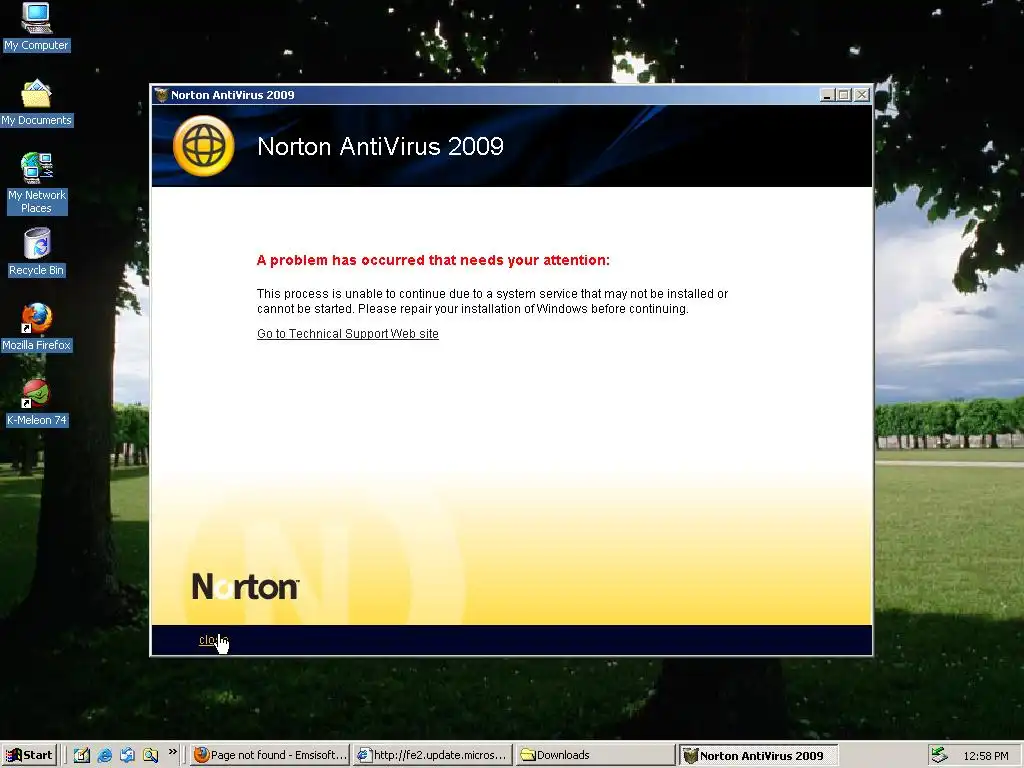Click Show Desktop quick launch icon

pyautogui.click(x=127, y=755)
